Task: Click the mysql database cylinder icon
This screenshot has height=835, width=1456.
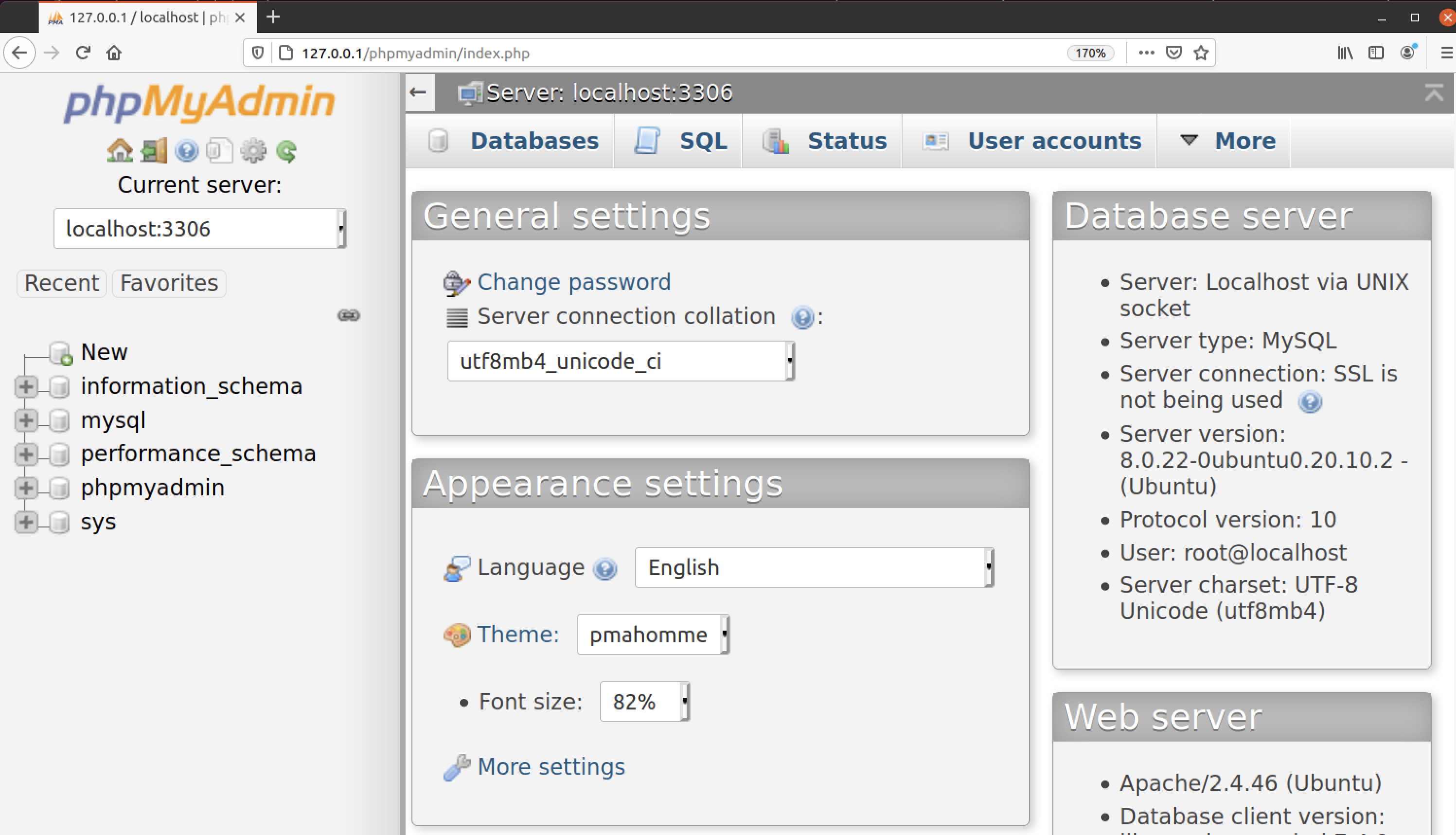Action: pos(59,420)
